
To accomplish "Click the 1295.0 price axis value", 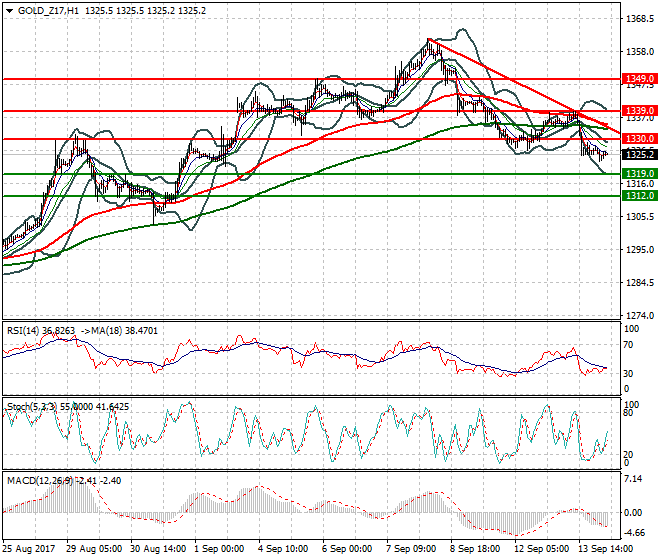I will coord(640,250).
